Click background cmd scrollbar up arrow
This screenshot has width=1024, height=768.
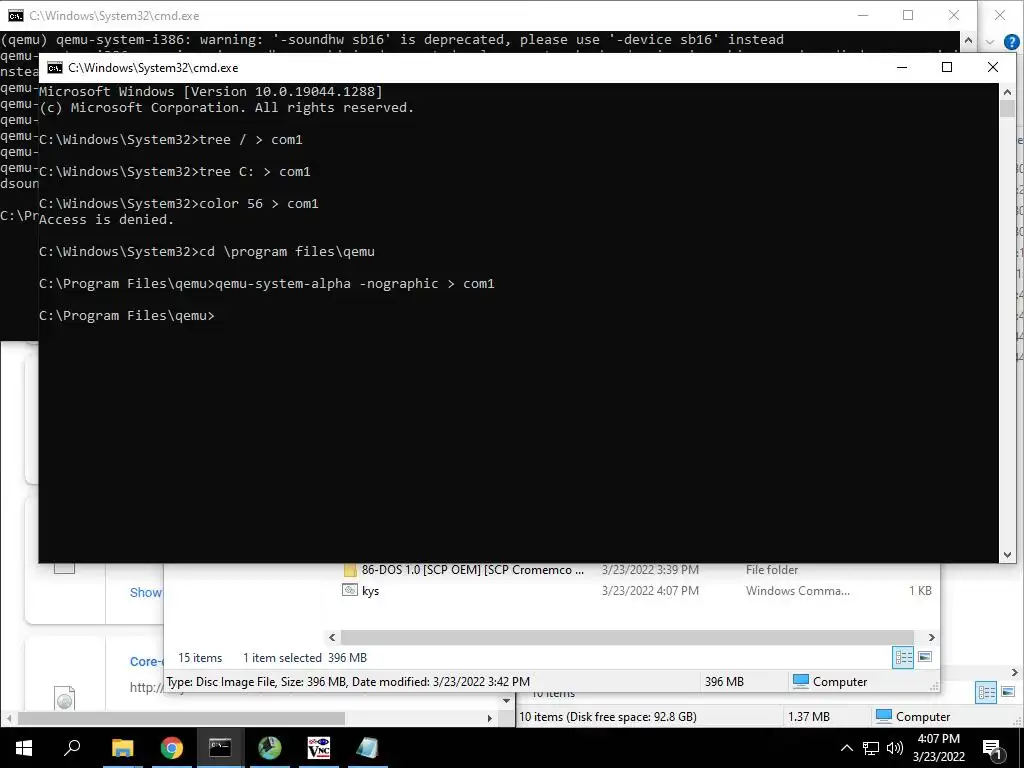(x=968, y=40)
